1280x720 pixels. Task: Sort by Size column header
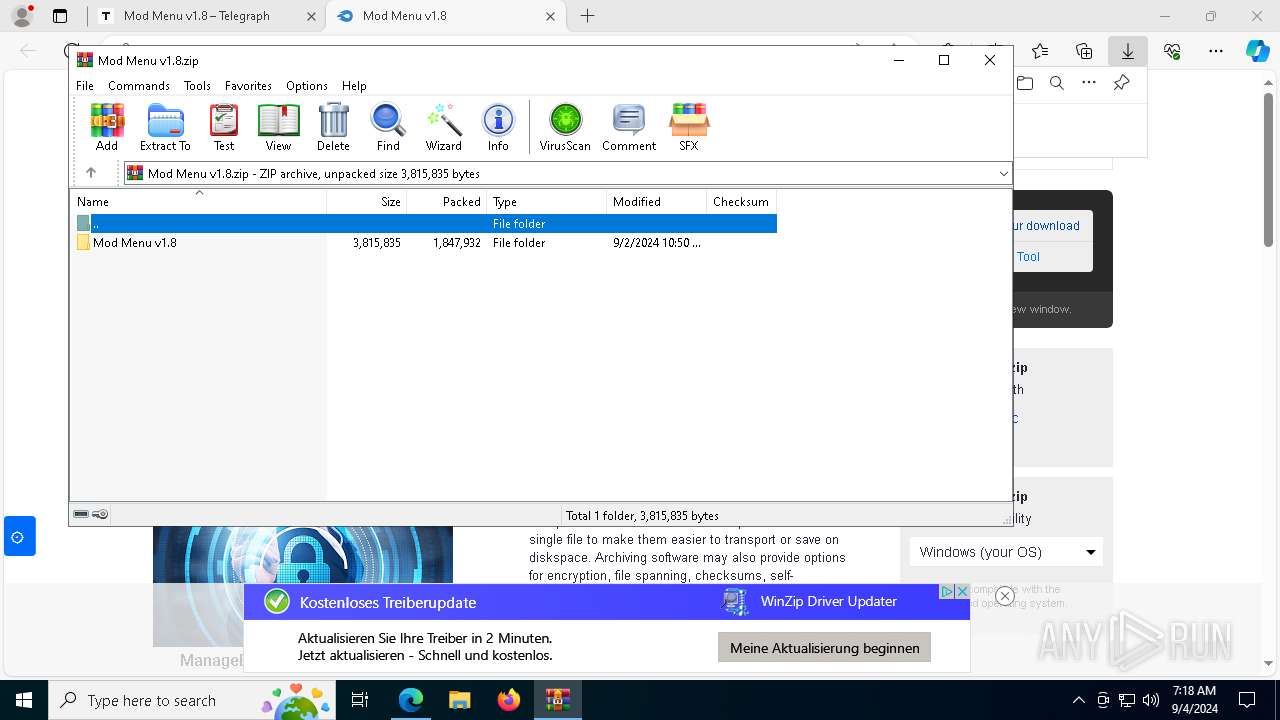pos(367,202)
